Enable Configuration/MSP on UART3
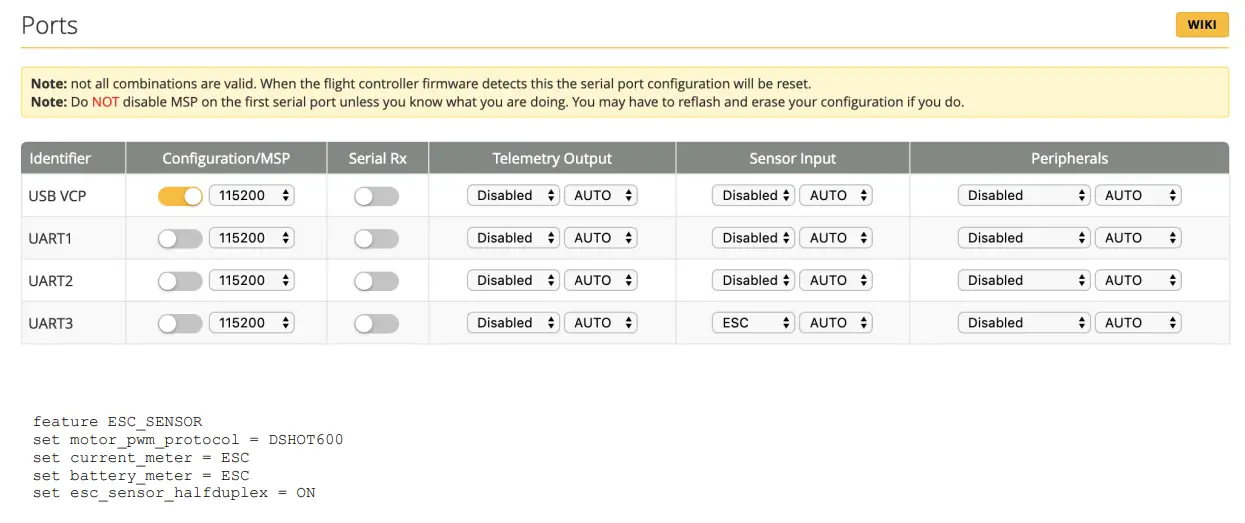Viewport: 1245px width, 523px height. click(x=180, y=323)
